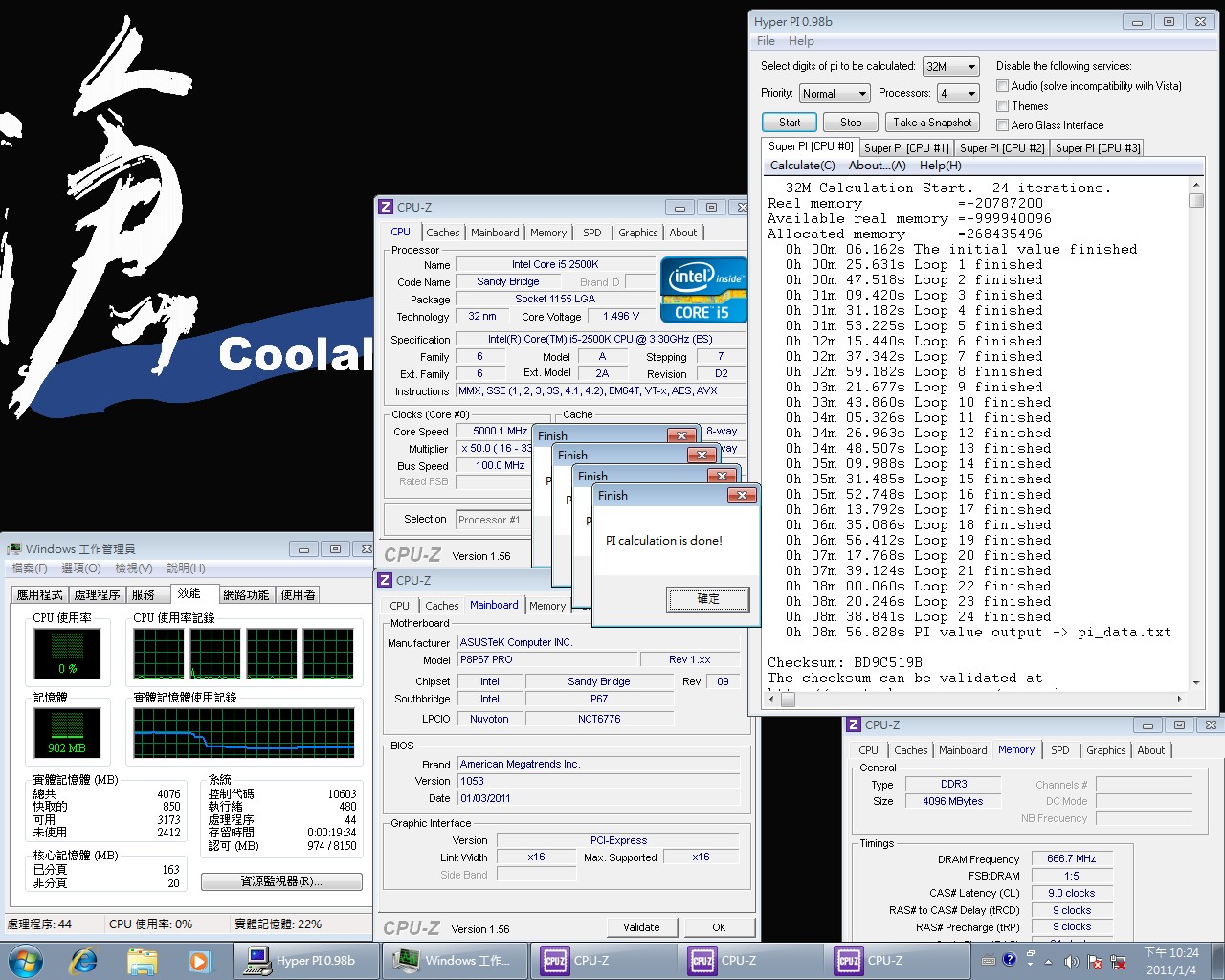Open 檔案(F) menu in Task Manager
This screenshot has height=980, width=1225.
(x=29, y=568)
